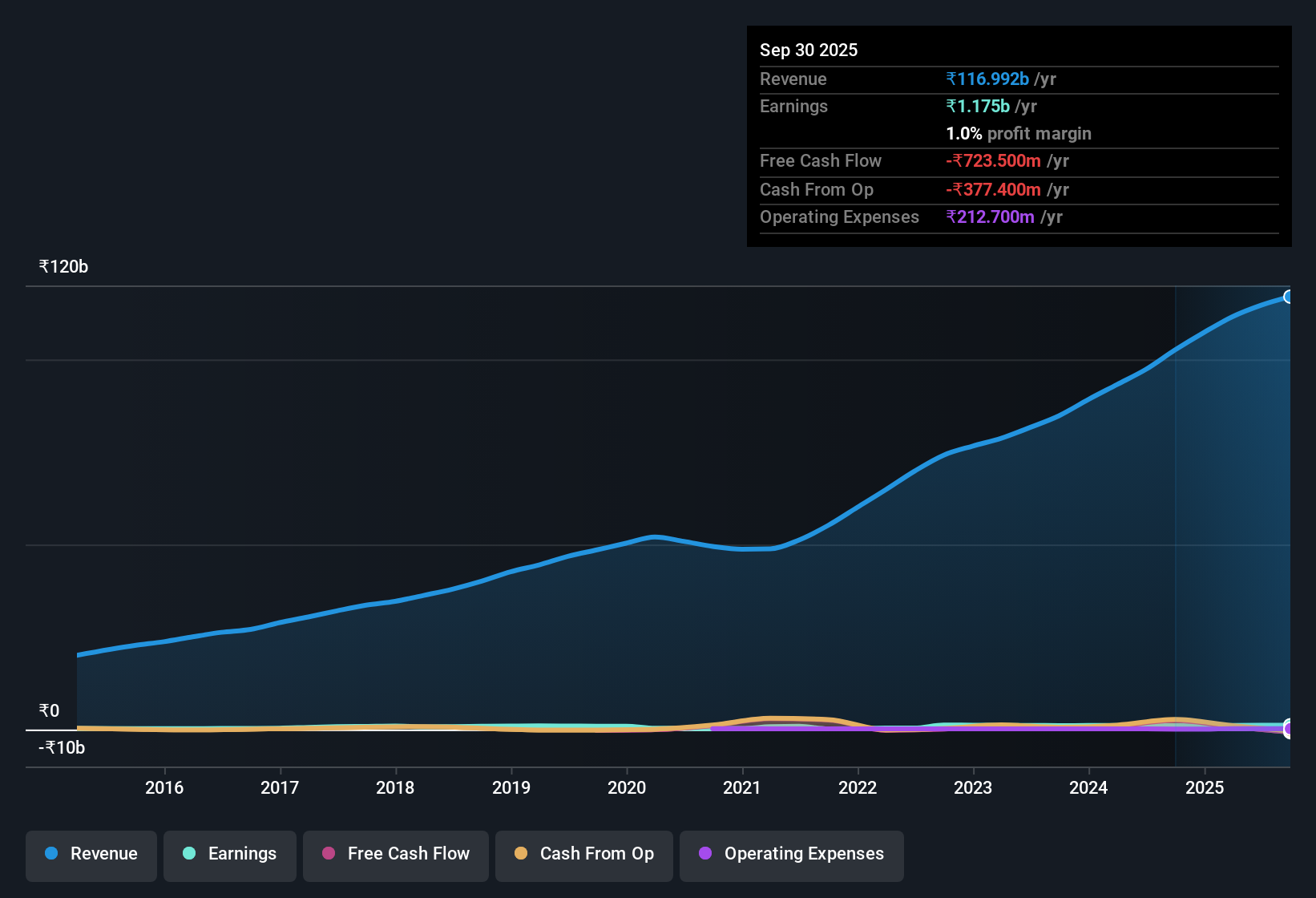Select the Operating Expenses purple dot icon
Viewport: 1316px width, 898px height.
point(704,854)
